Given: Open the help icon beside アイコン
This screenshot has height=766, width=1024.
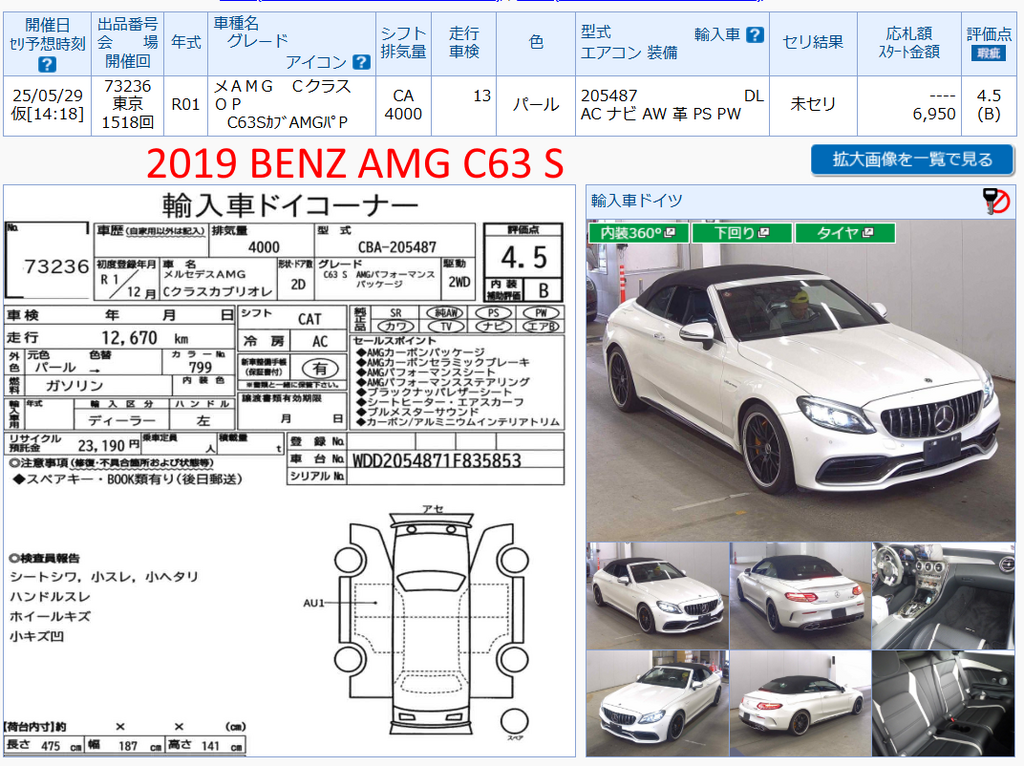Looking at the screenshot, I should 361,62.
